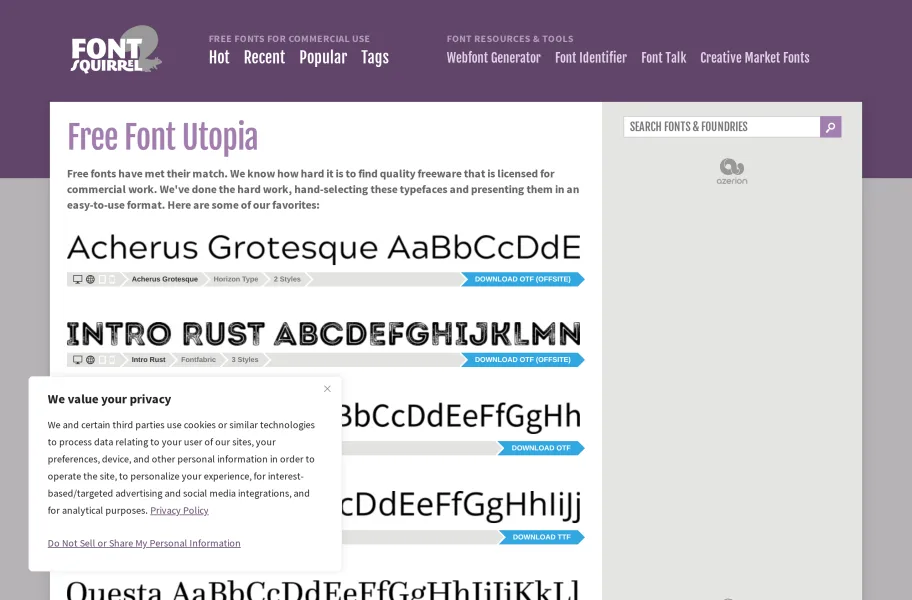This screenshot has height=600, width=912.
Task: Click desktop icon in Intro Rust row
Action: tap(77, 360)
